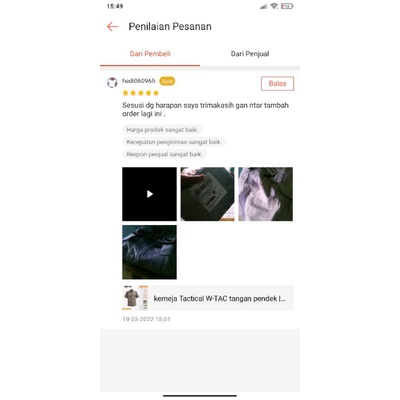Select the five-star rating row
This screenshot has width=400, height=400.
[141, 93]
